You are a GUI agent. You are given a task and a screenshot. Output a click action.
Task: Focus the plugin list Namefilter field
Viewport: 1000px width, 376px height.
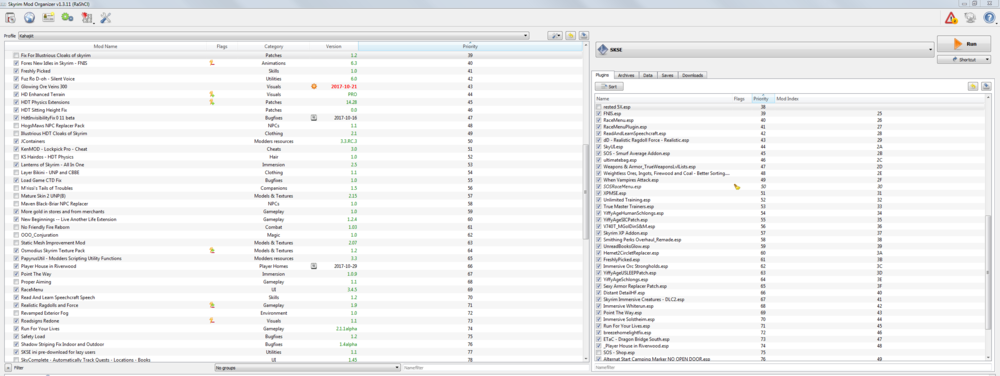coord(793,368)
